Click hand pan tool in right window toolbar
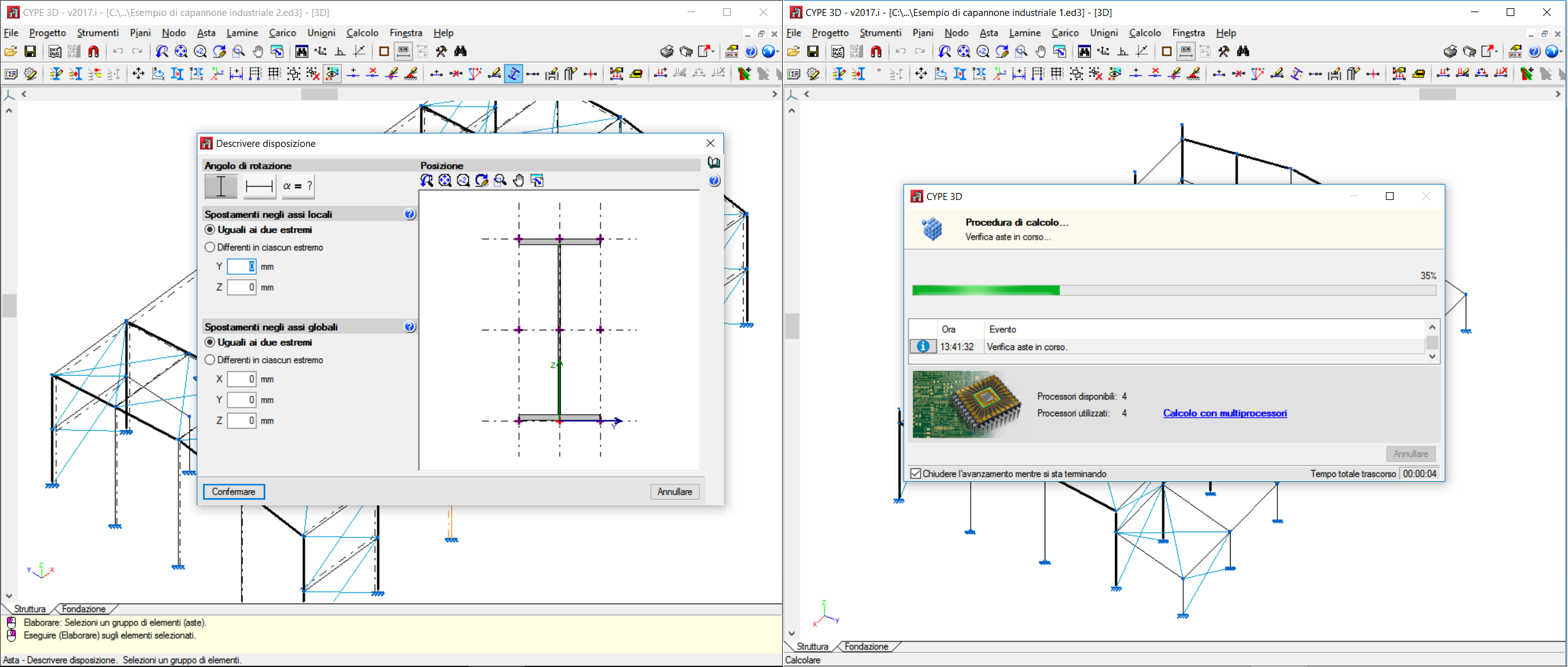The image size is (1568, 667). coord(1041,52)
